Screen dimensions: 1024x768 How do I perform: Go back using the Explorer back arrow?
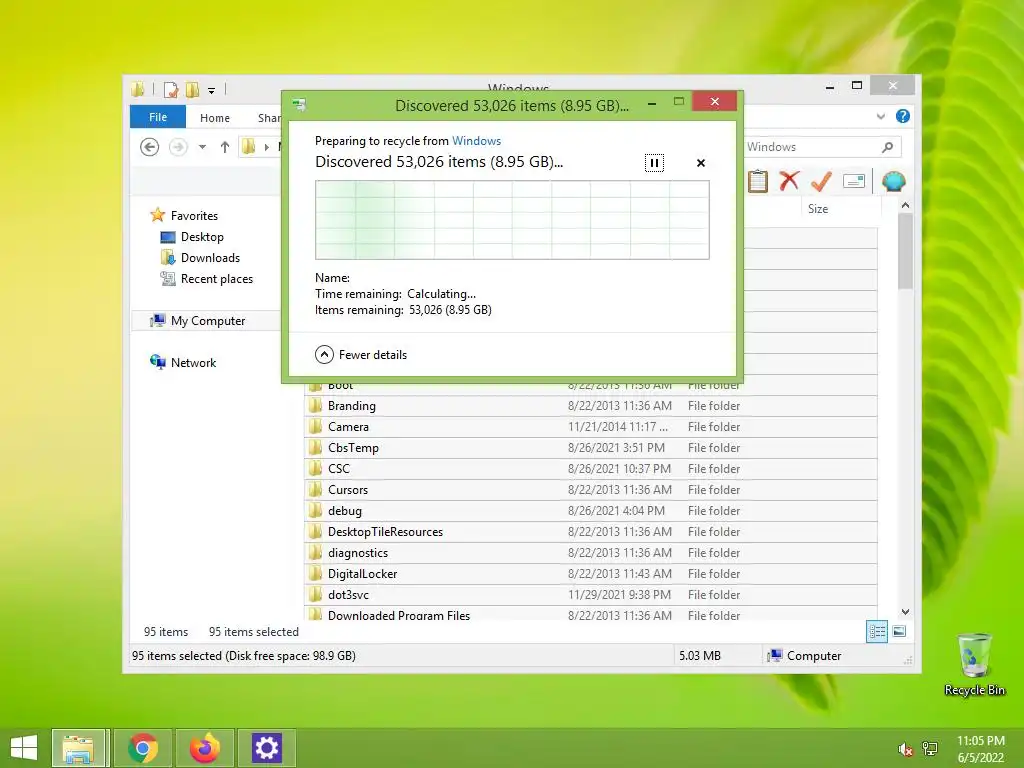(150, 147)
